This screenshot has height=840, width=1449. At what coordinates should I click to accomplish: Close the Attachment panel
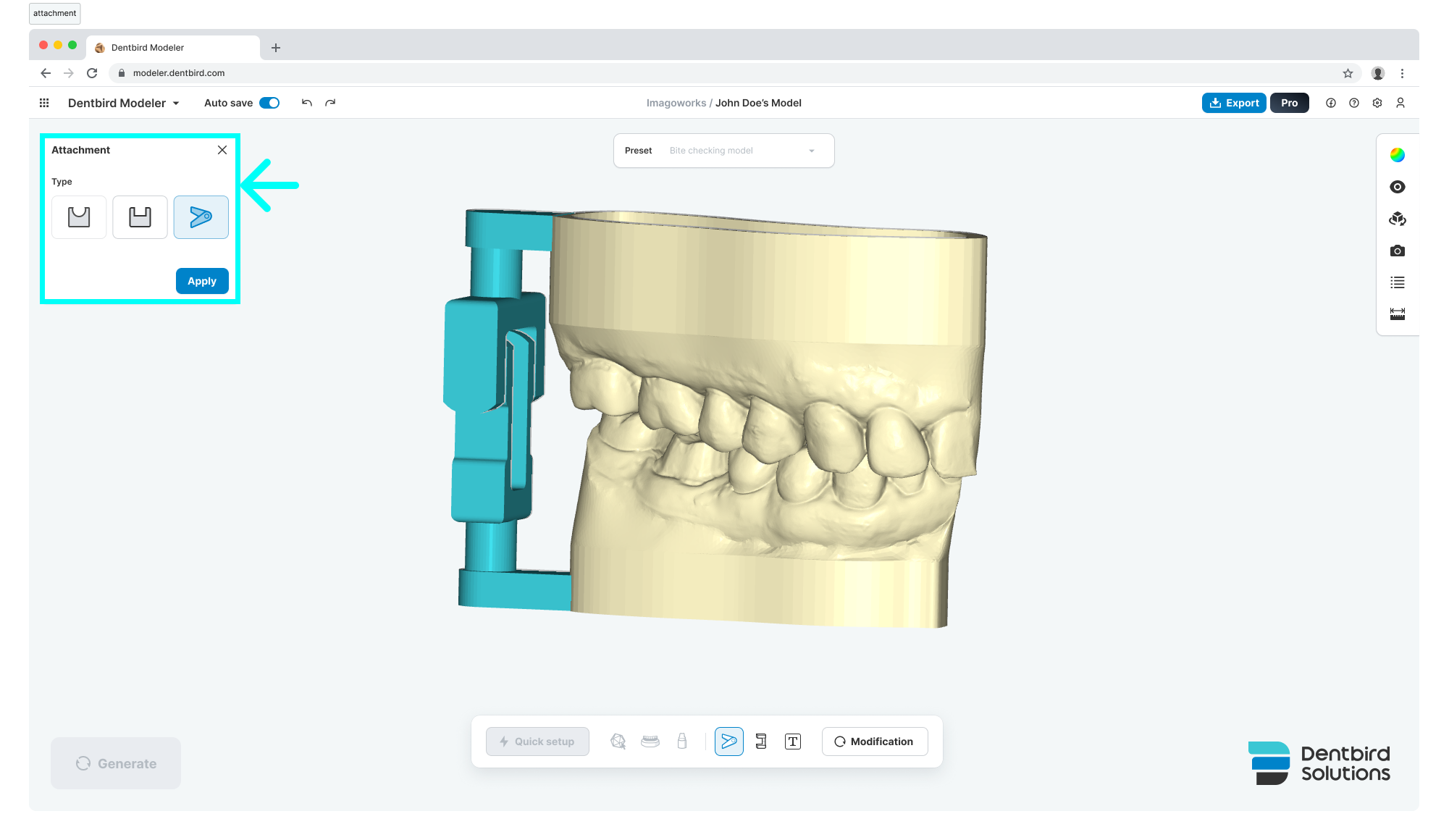(222, 150)
